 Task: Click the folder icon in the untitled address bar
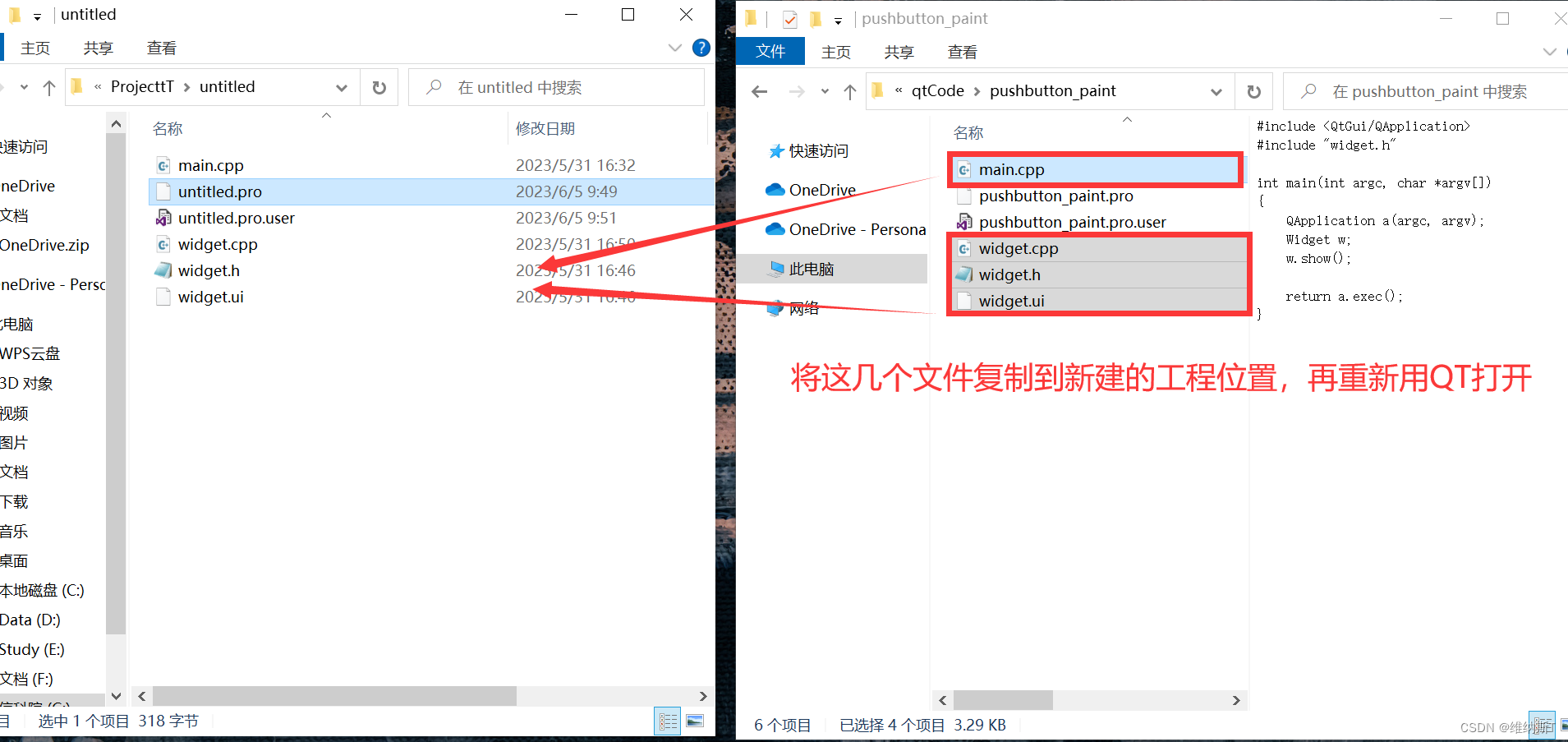tap(76, 86)
